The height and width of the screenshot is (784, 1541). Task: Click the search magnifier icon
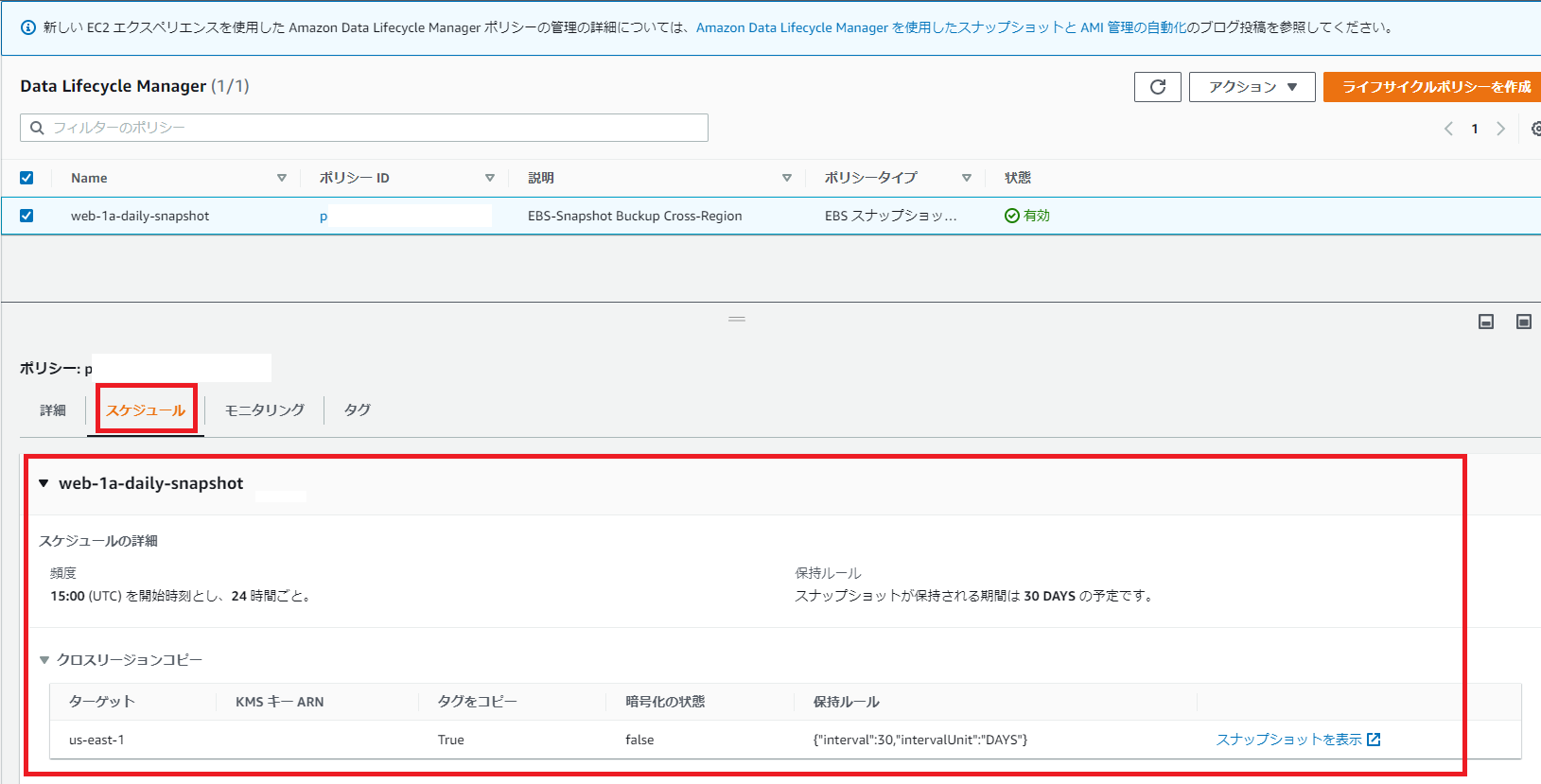tap(37, 128)
